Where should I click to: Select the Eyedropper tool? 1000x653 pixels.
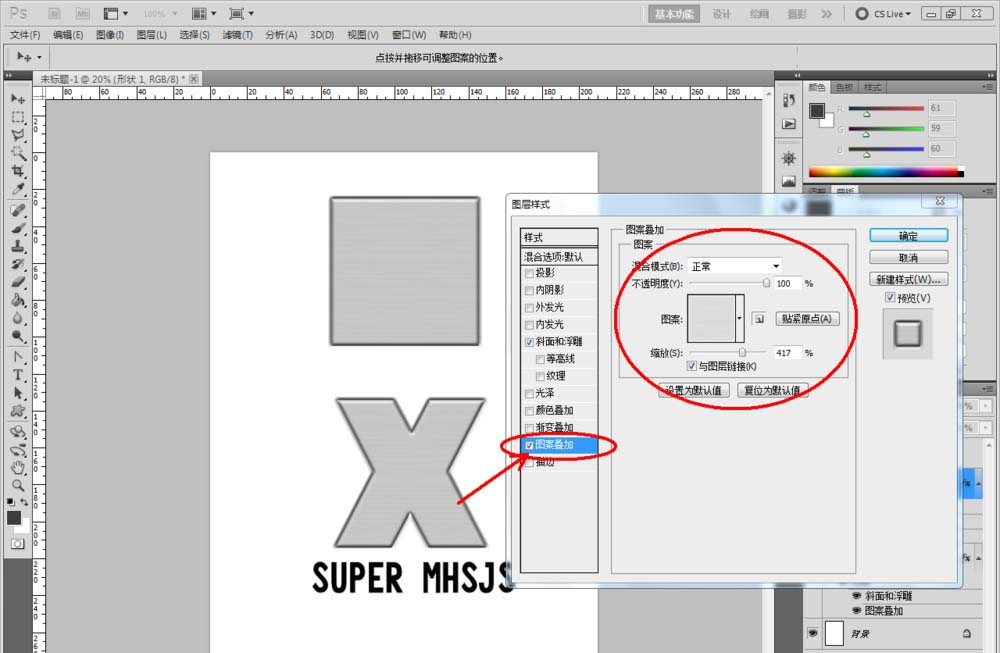point(18,189)
